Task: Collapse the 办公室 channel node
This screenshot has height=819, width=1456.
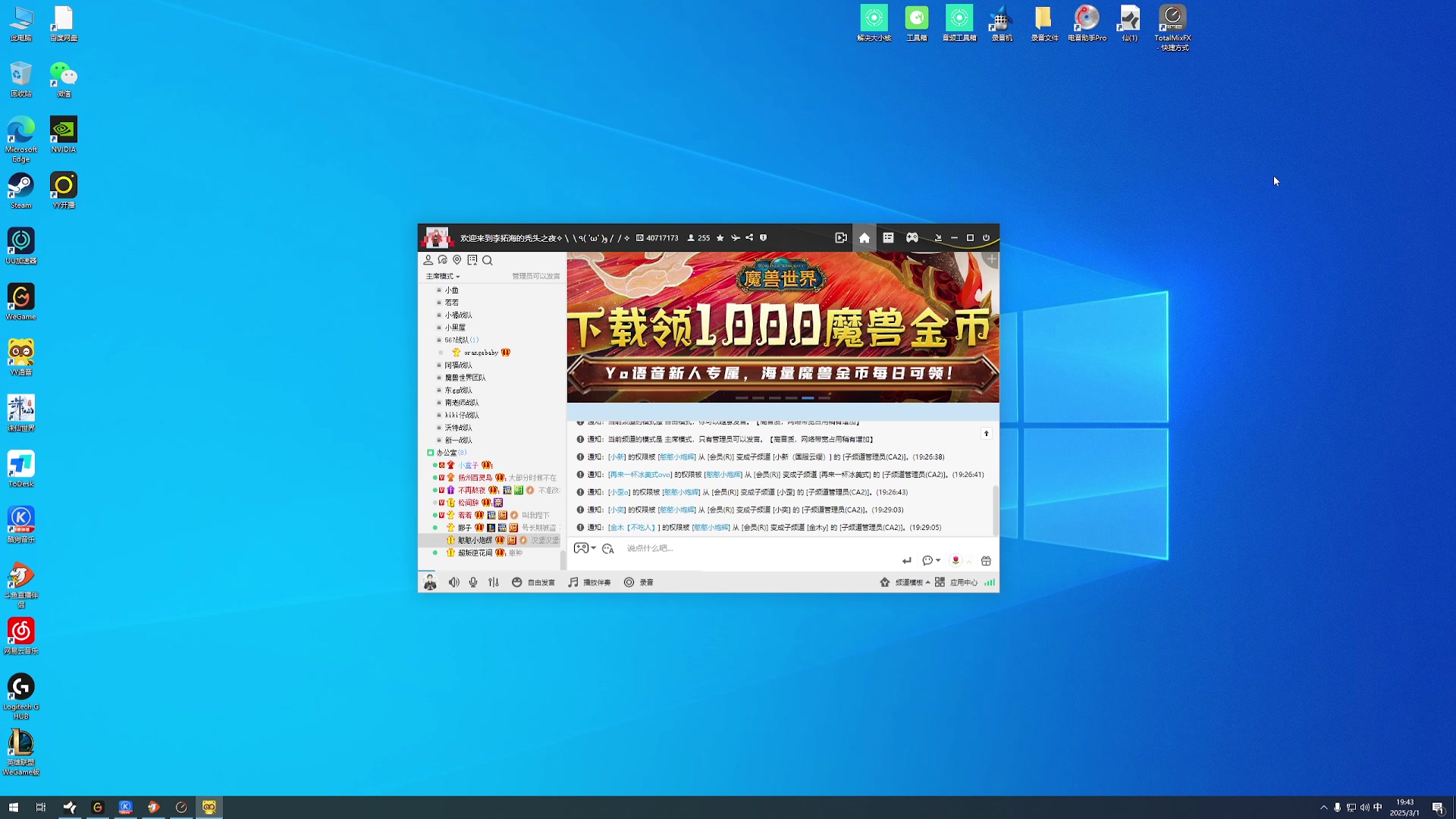Action: pyautogui.click(x=430, y=453)
